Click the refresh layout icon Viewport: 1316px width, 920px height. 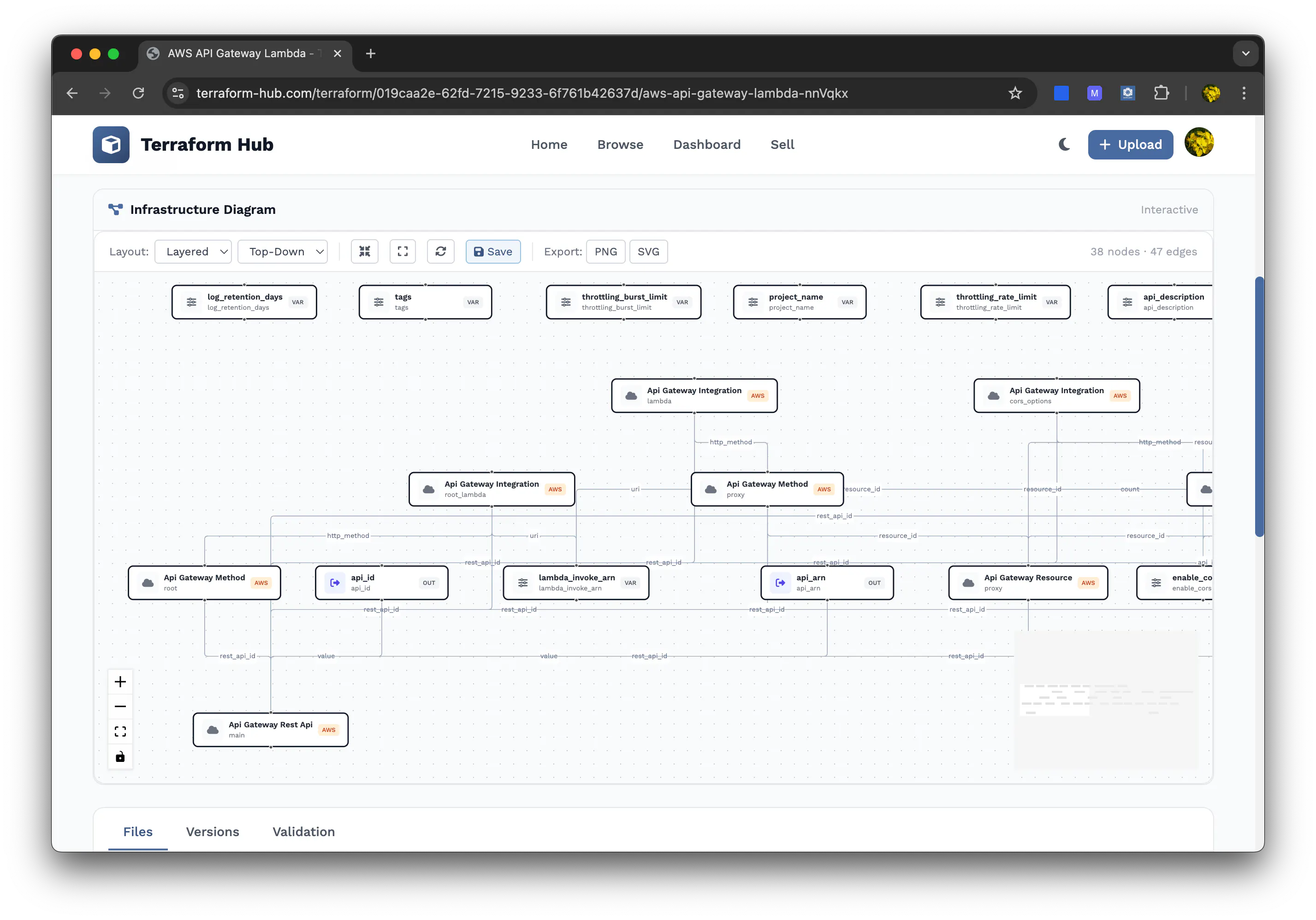[x=441, y=252]
